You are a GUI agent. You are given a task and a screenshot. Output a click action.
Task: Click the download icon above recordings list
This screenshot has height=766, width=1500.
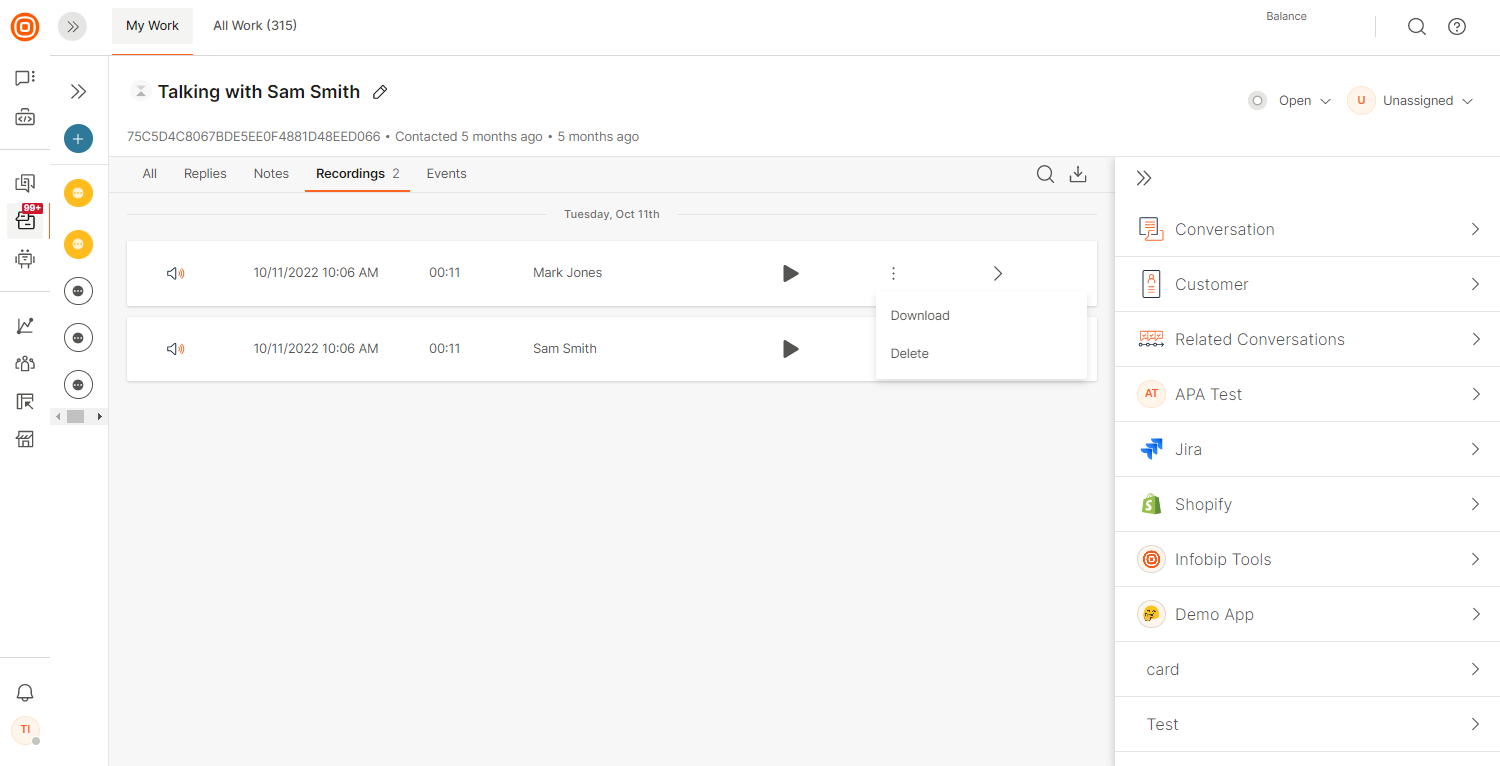coord(1078,174)
